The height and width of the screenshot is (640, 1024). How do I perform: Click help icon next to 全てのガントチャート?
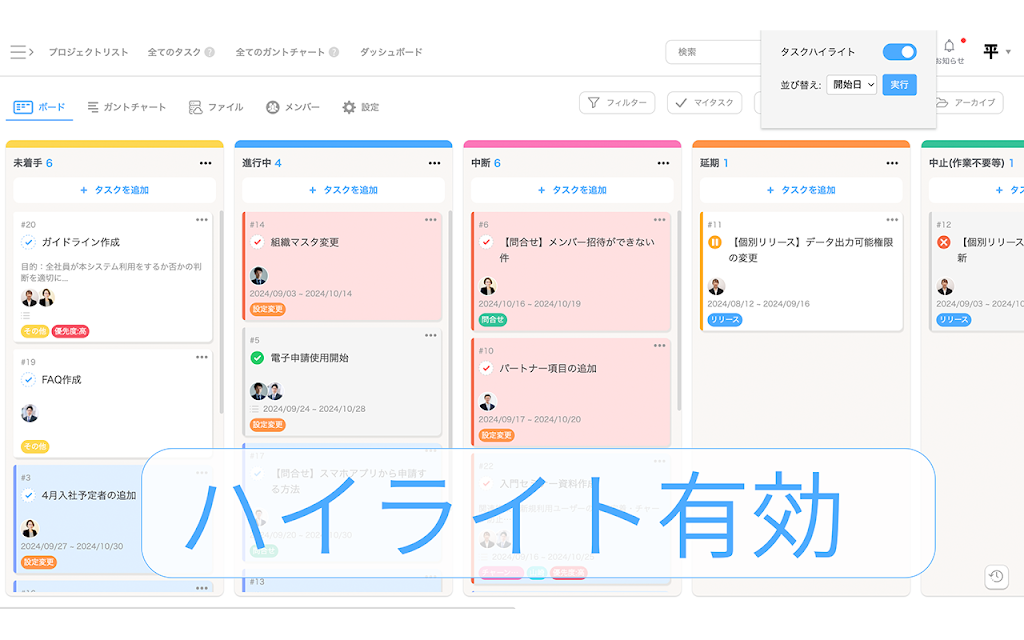click(334, 52)
